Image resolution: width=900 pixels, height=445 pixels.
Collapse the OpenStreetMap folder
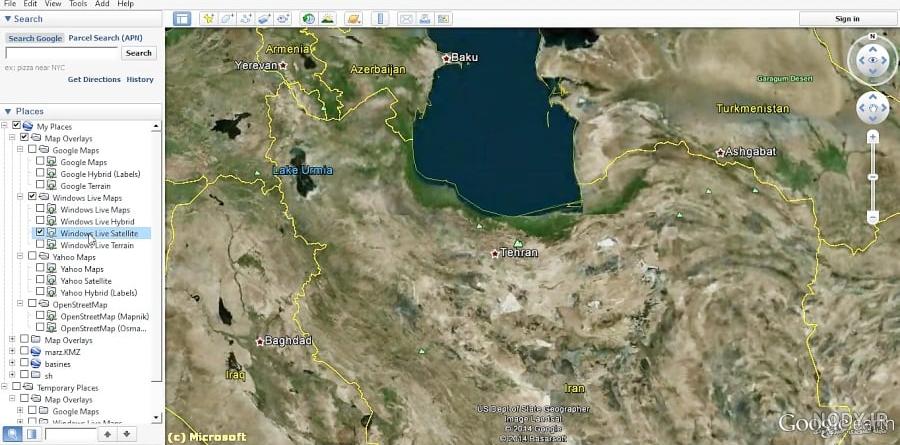[20, 303]
